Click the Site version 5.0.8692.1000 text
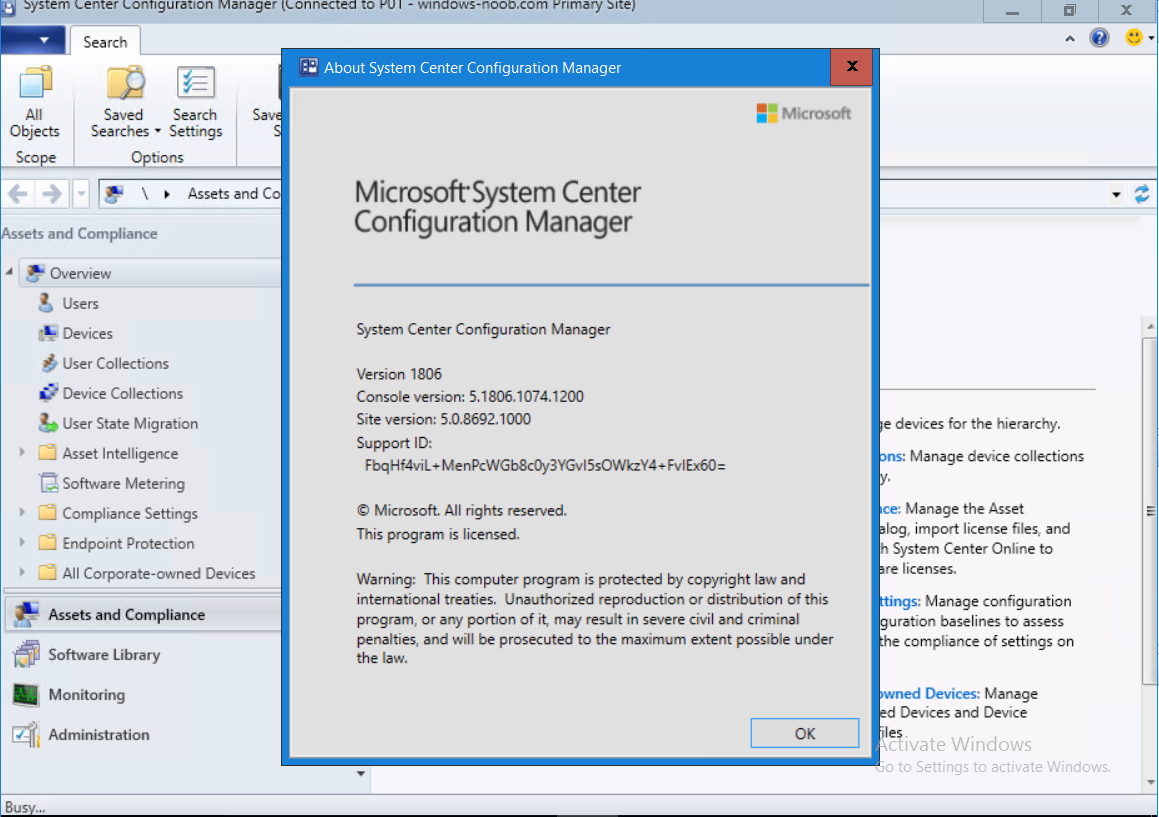Viewport: 1159px width, 817px height. [443, 419]
